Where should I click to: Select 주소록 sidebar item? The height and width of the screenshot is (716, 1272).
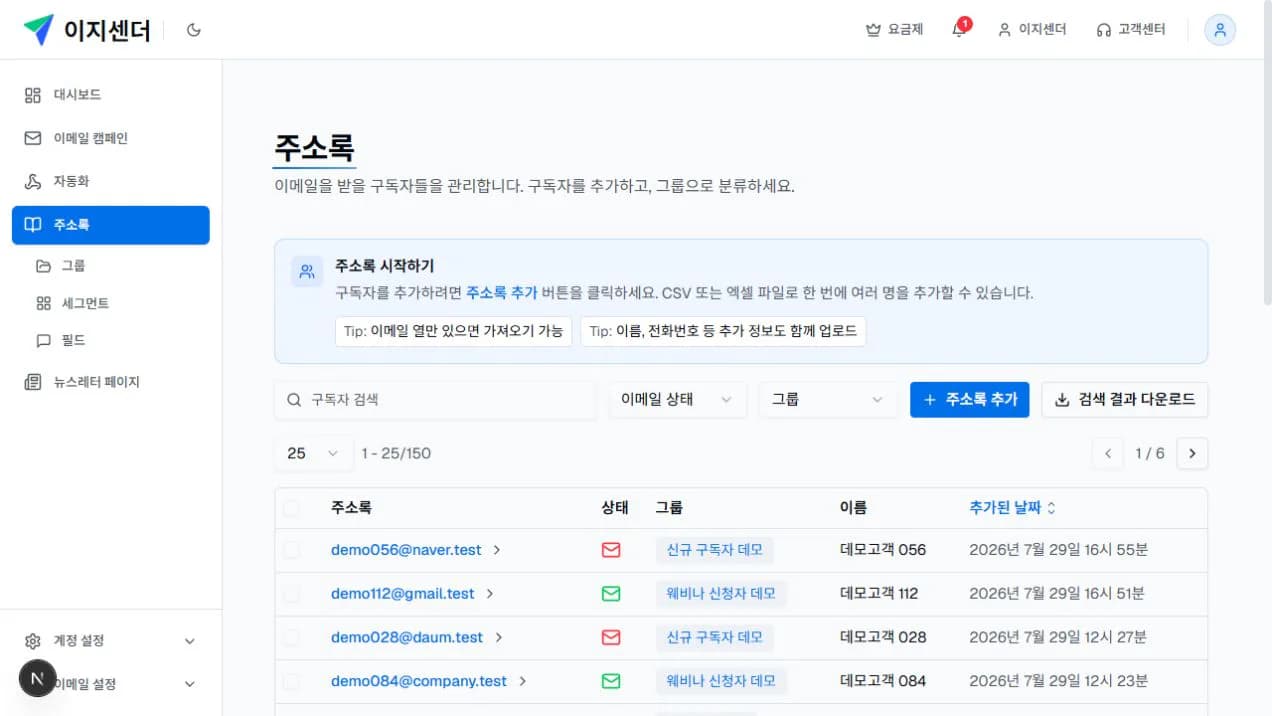pyautogui.click(x=111, y=225)
